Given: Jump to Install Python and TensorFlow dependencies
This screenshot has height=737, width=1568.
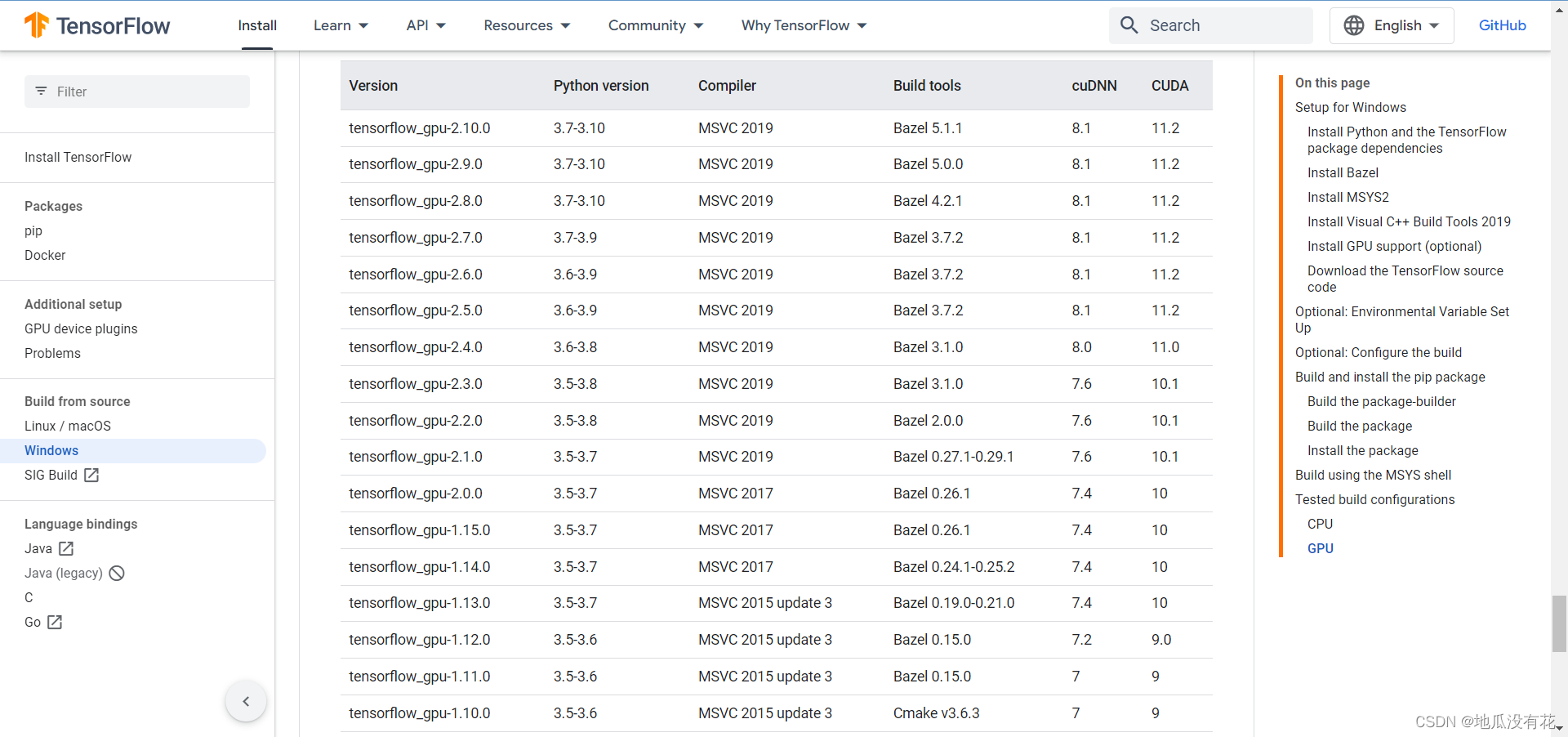Looking at the screenshot, I should [1406, 140].
